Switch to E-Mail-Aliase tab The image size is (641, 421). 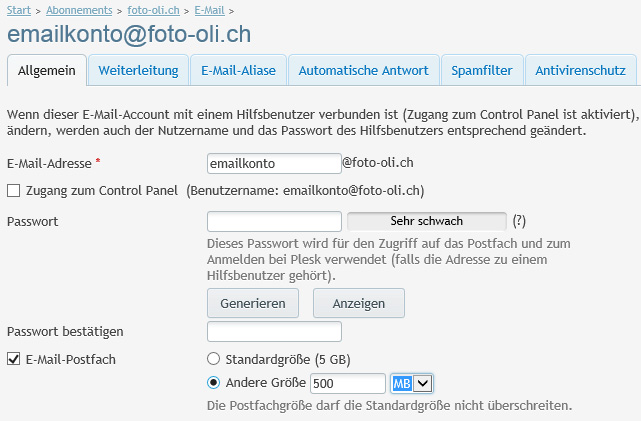pos(239,71)
